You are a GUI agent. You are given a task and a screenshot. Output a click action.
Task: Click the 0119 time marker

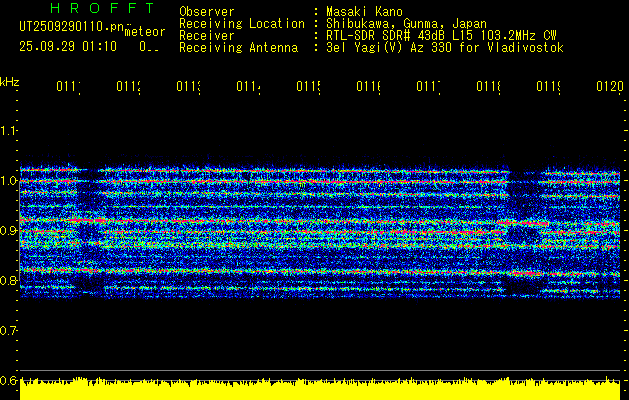click(x=549, y=86)
